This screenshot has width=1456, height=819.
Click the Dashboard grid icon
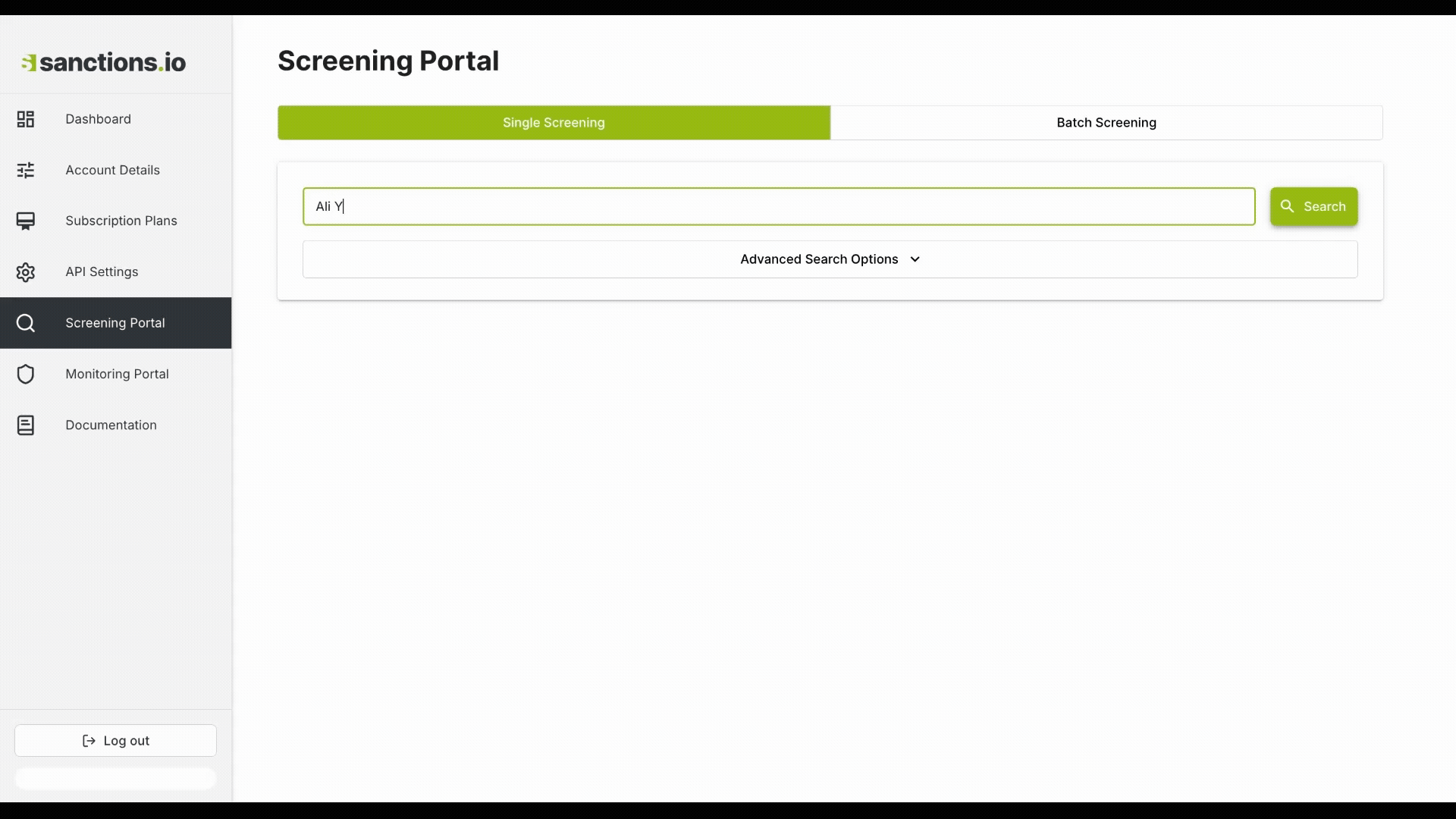(x=26, y=119)
